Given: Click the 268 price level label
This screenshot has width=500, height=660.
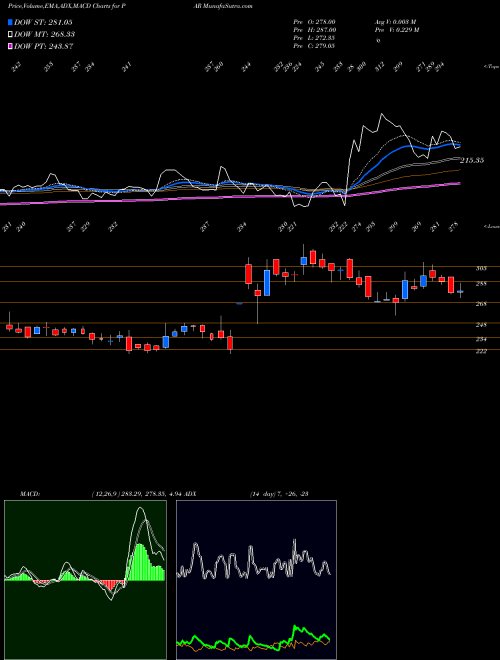Looking at the screenshot, I should pyautogui.click(x=481, y=304).
